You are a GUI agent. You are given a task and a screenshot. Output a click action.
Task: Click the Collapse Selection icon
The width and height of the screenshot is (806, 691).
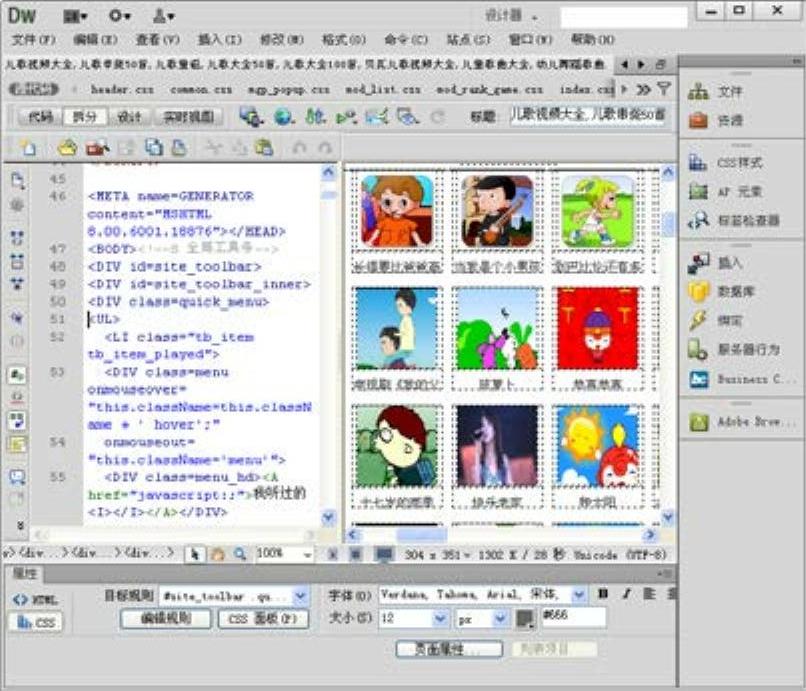[17, 261]
